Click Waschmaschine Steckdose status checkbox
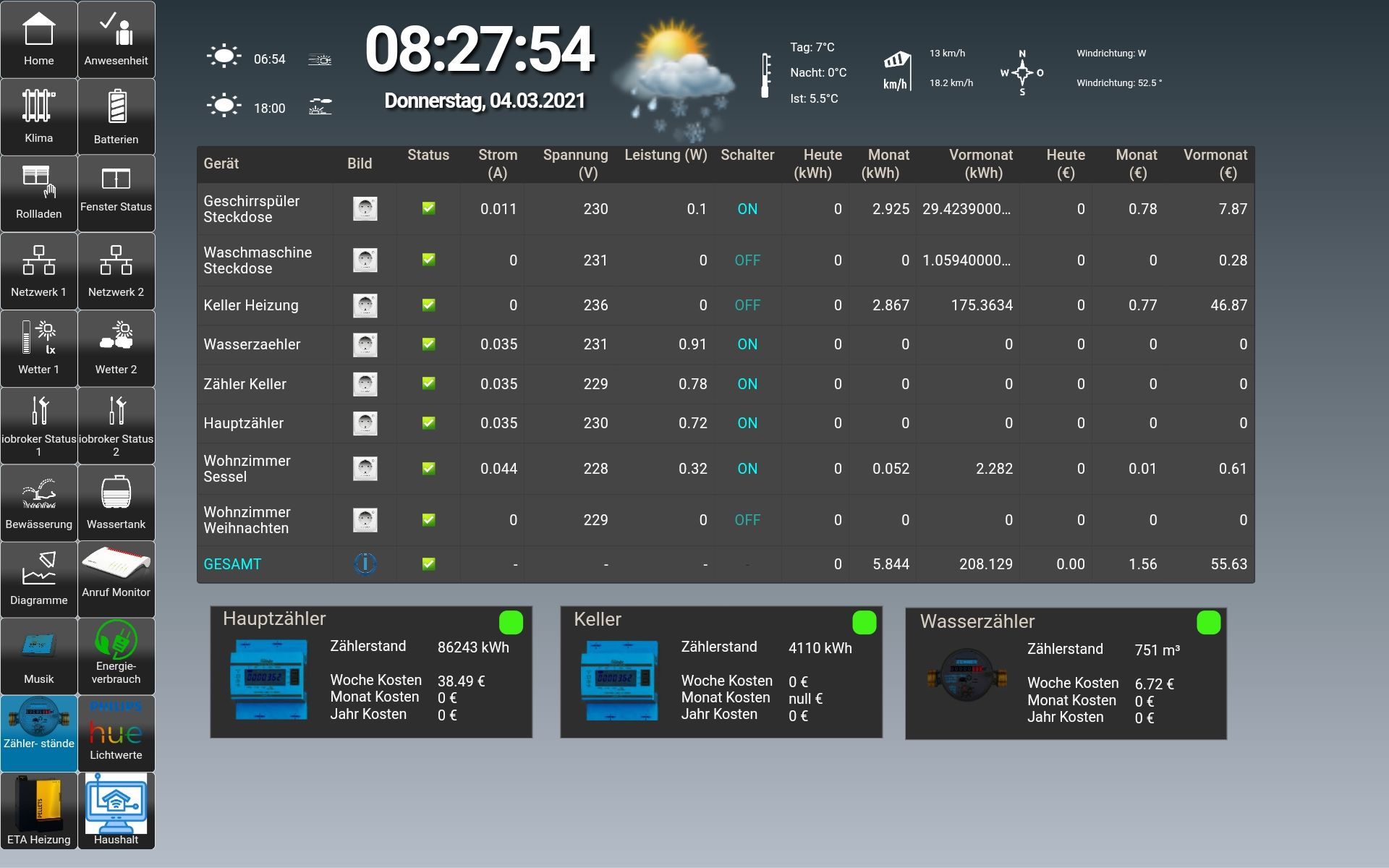This screenshot has height=868, width=1389. 428,259
